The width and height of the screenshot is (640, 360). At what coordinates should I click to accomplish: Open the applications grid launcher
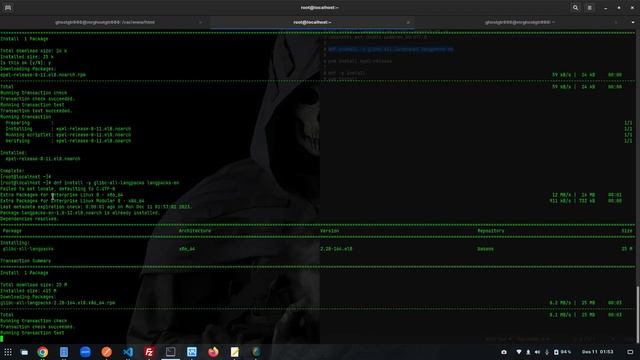click(x=8, y=352)
